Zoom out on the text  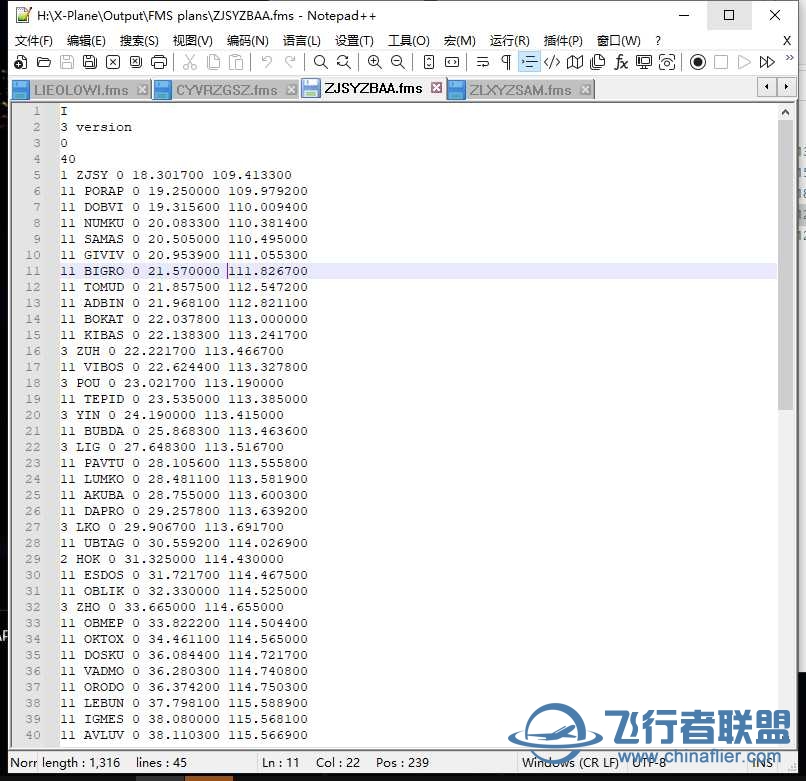pos(398,62)
